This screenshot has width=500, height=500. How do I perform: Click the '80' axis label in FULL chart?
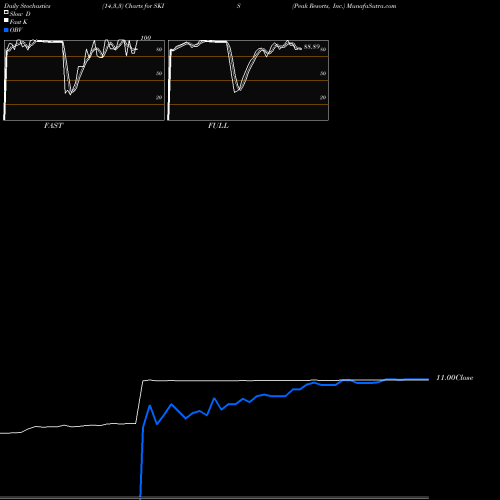coord(323,49)
